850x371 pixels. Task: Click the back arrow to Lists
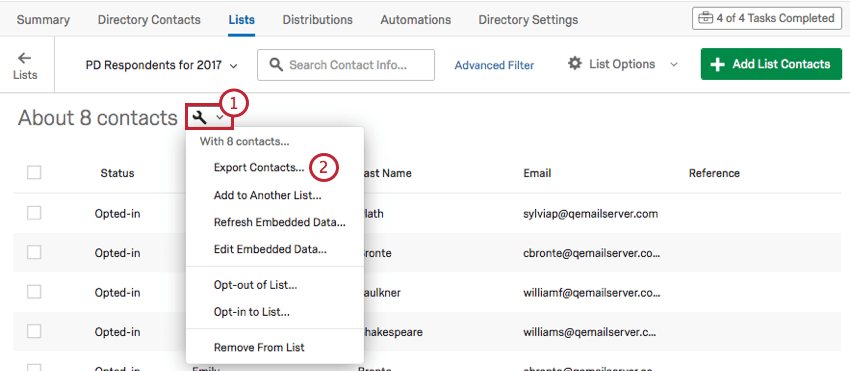pyautogui.click(x=24, y=58)
